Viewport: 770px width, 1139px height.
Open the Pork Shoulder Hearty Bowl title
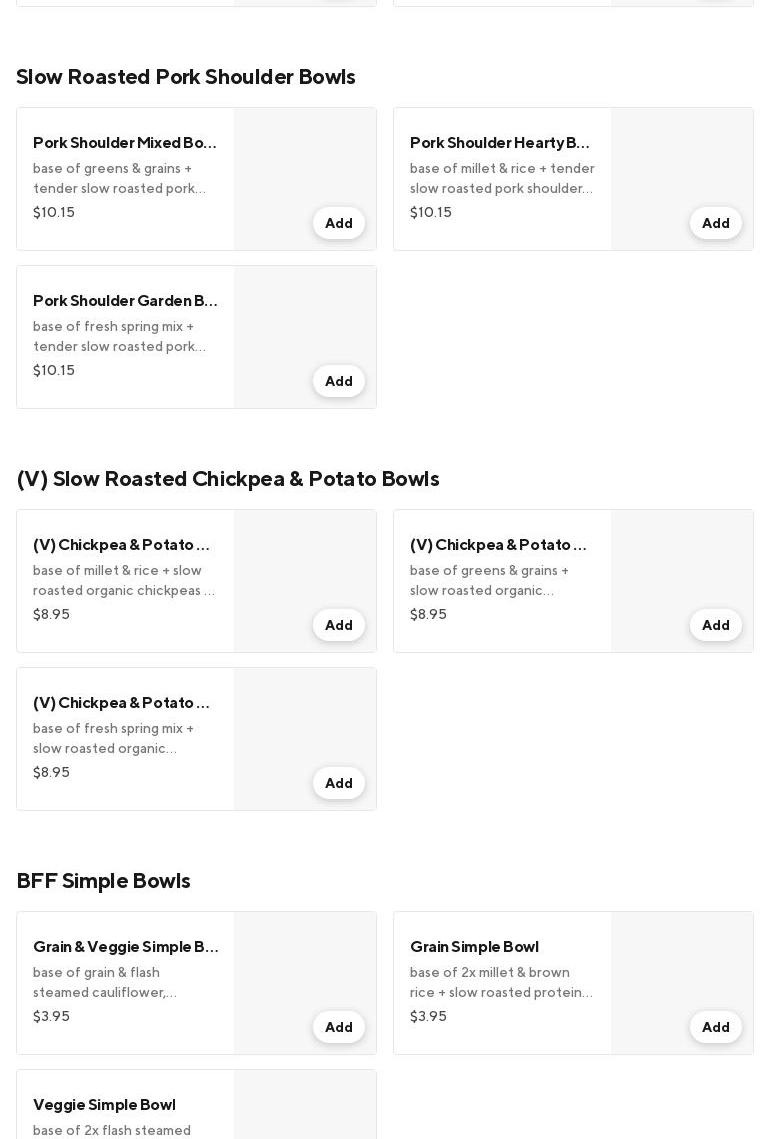tap(500, 143)
